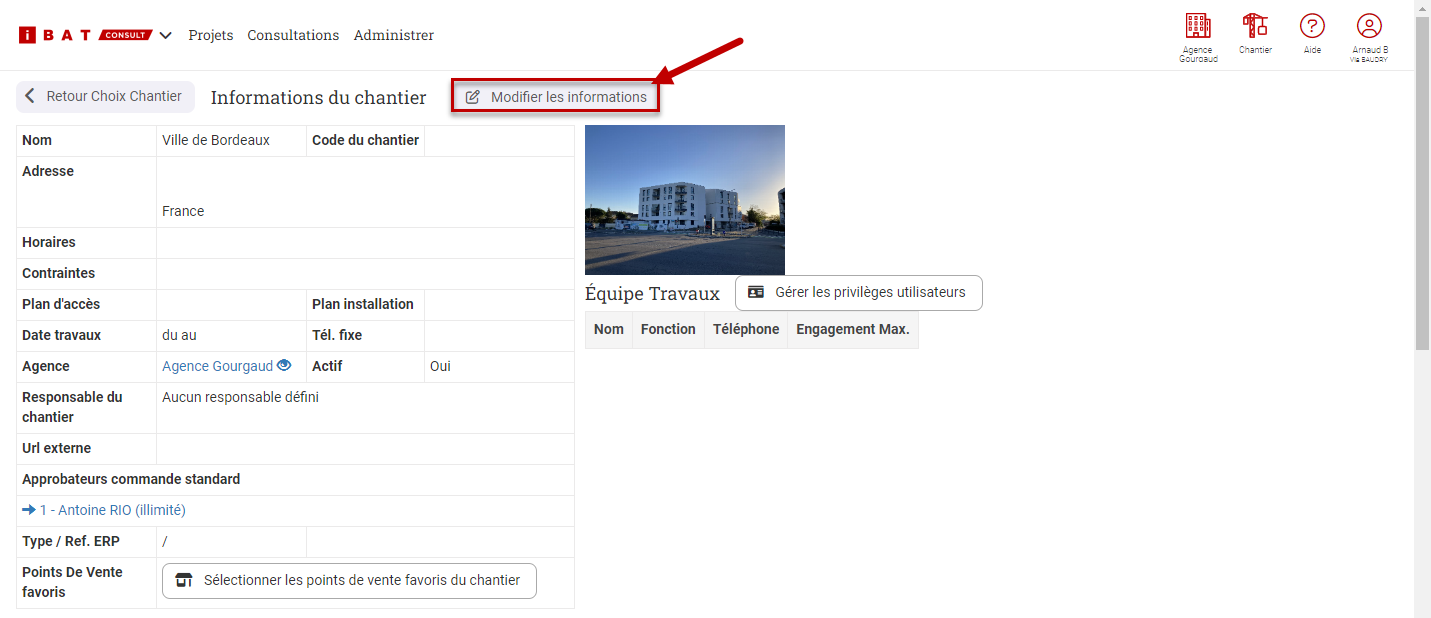
Task: Click the Contraintes label
Action: pyautogui.click(x=59, y=274)
